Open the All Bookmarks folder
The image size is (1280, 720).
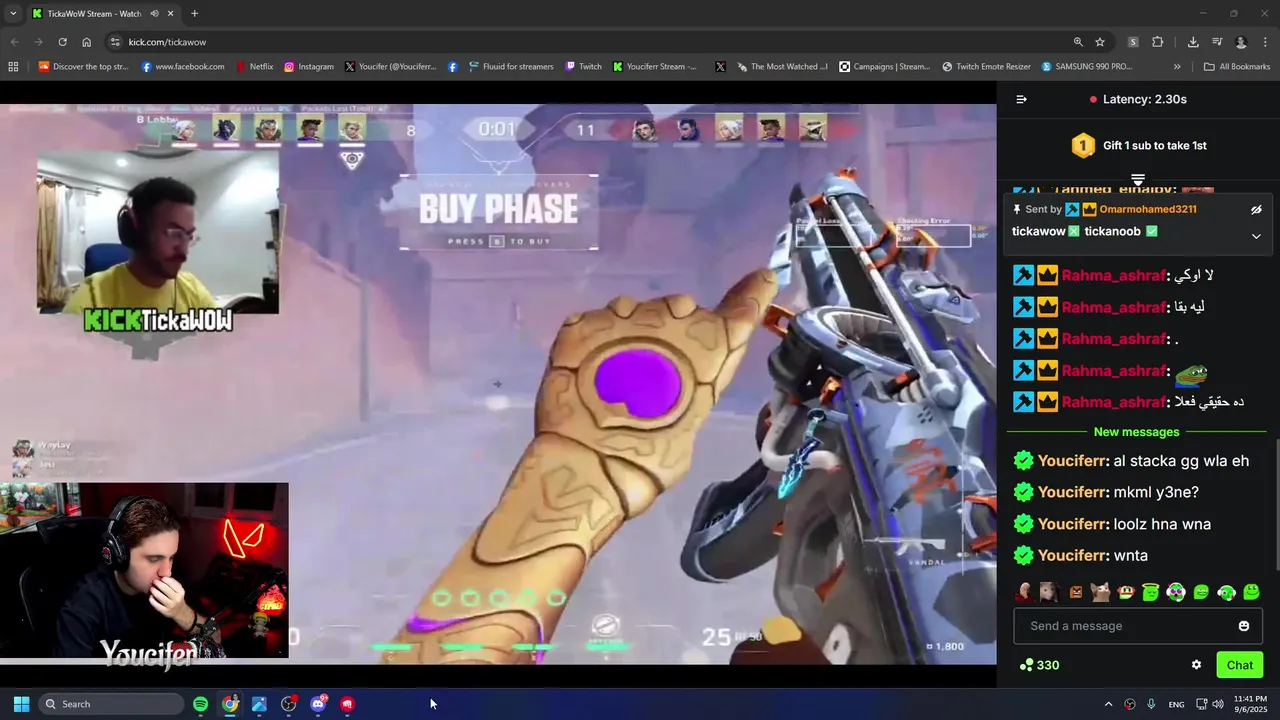1237,67
